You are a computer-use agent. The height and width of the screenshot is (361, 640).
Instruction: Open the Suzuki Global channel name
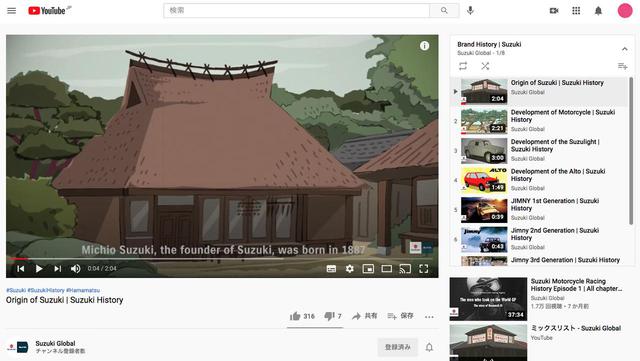(55, 343)
